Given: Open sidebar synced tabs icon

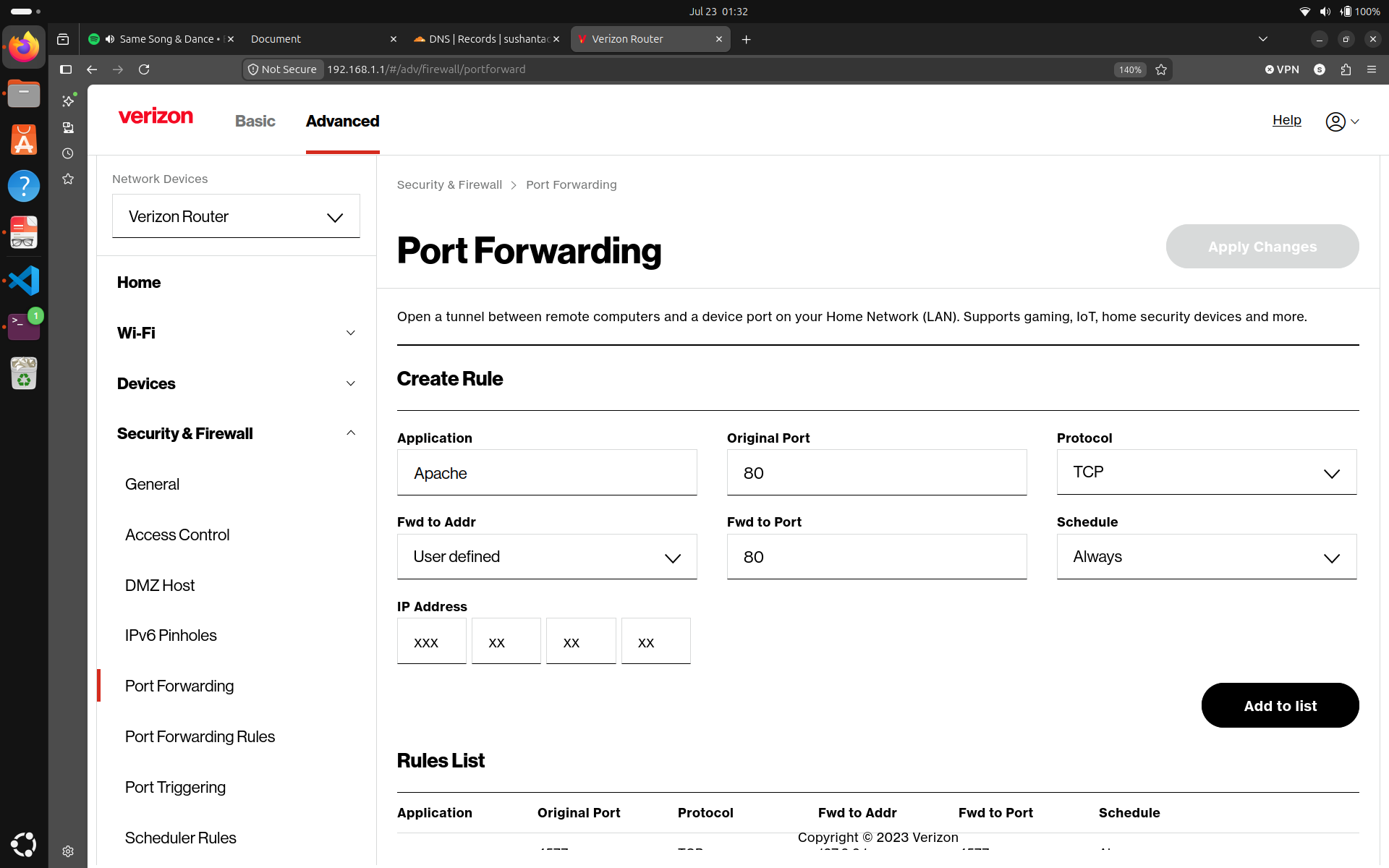Looking at the screenshot, I should [x=68, y=127].
